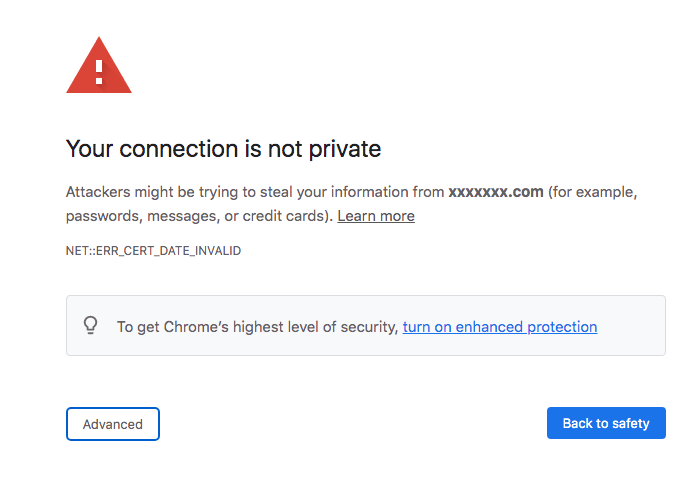Click the word protection in the blue link
The width and height of the screenshot is (696, 482).
pos(562,327)
